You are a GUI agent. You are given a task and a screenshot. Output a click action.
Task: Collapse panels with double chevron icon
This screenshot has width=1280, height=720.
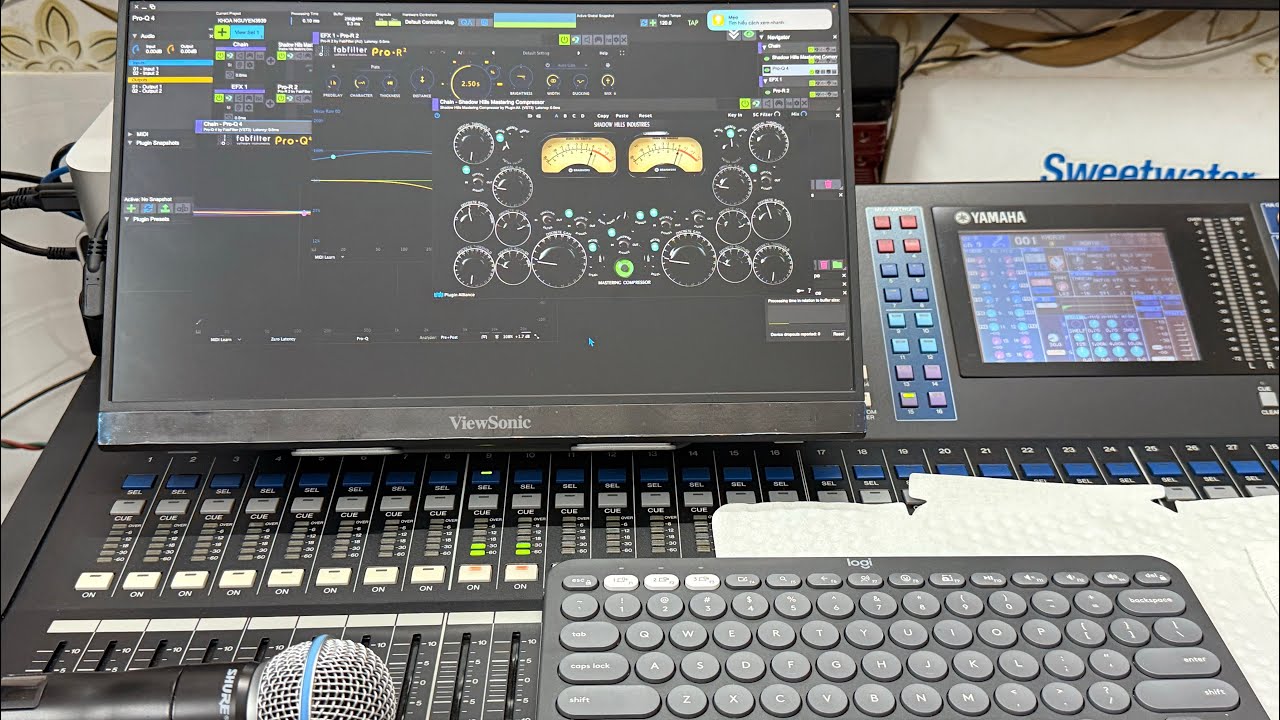[733, 35]
